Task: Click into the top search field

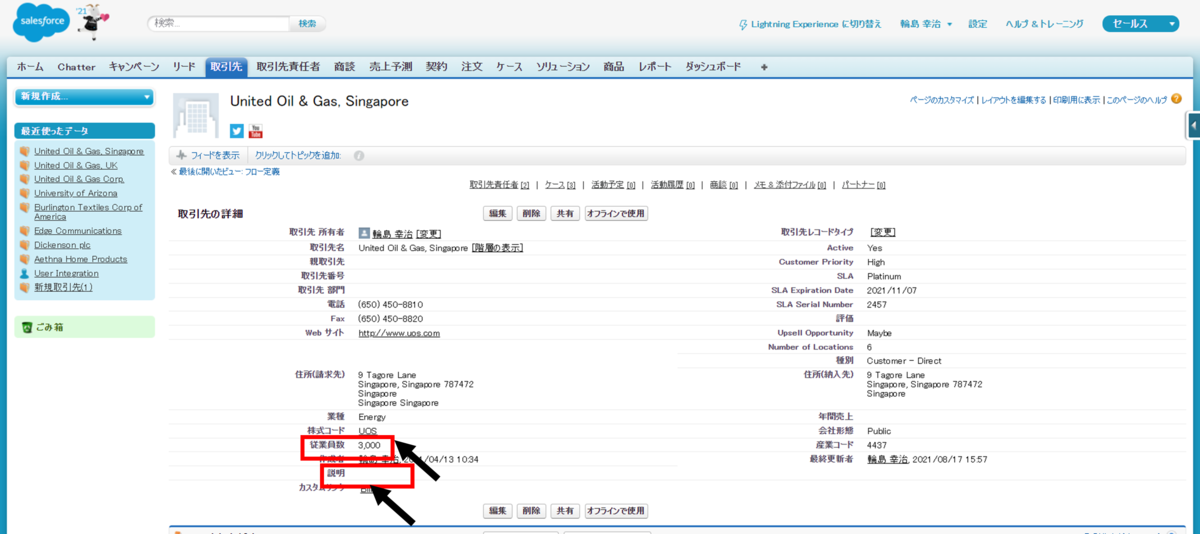Action: (x=218, y=23)
